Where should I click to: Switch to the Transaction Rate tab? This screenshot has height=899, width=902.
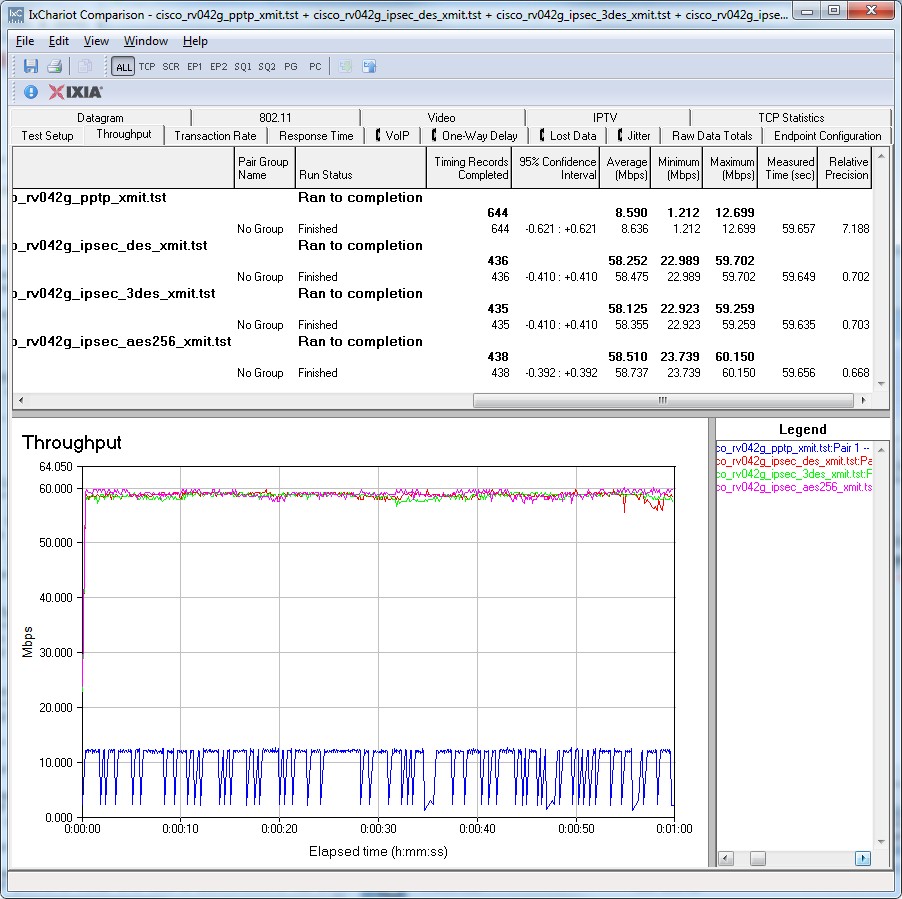(216, 136)
